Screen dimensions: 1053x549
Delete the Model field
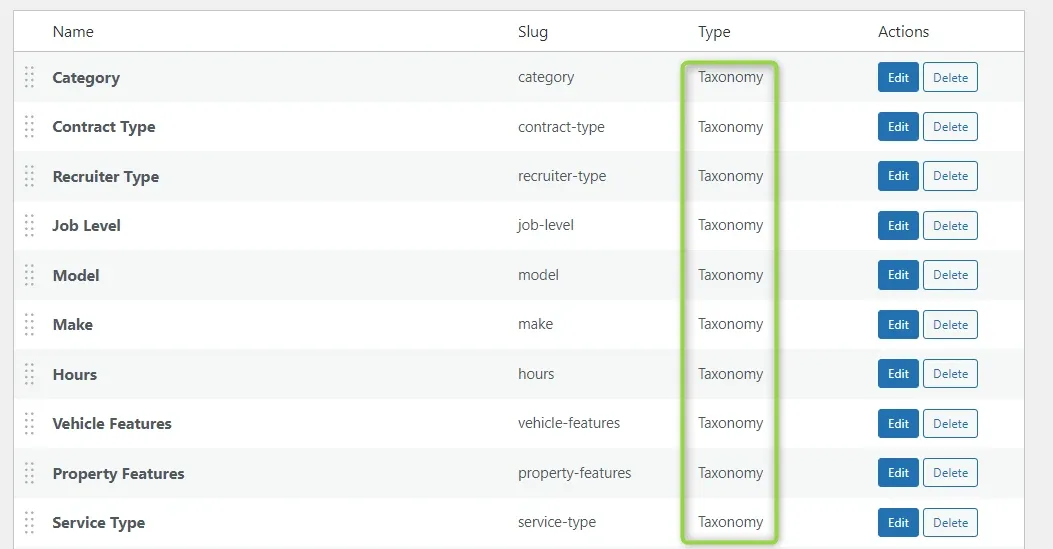click(950, 275)
